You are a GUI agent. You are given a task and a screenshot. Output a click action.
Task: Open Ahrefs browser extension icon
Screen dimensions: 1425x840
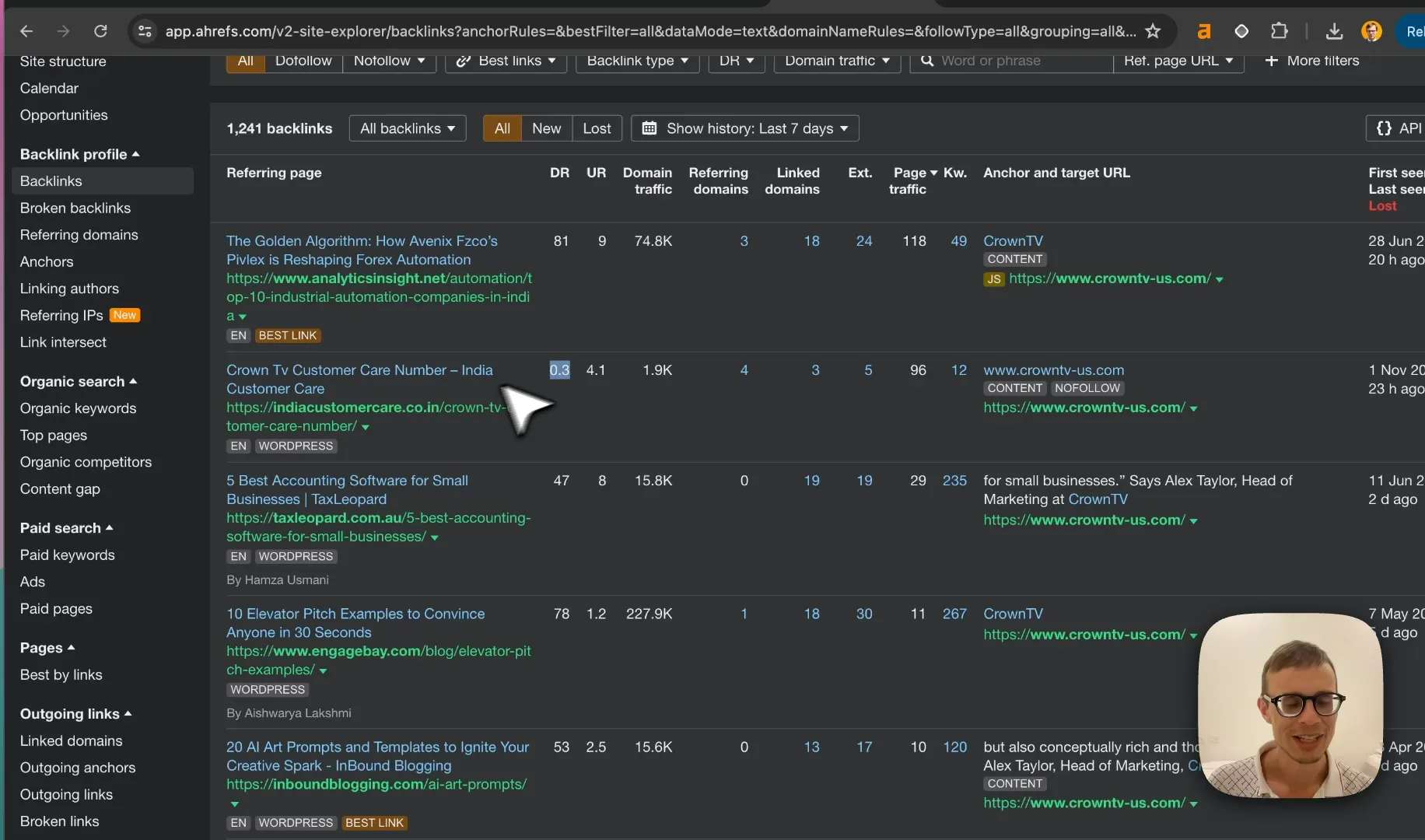click(1204, 31)
